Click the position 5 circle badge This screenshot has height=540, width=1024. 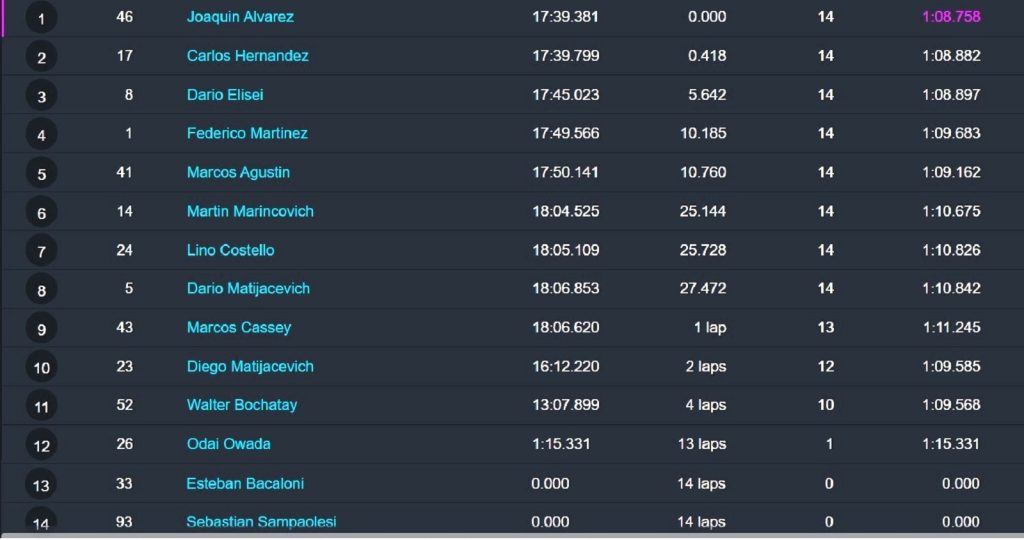(x=41, y=174)
